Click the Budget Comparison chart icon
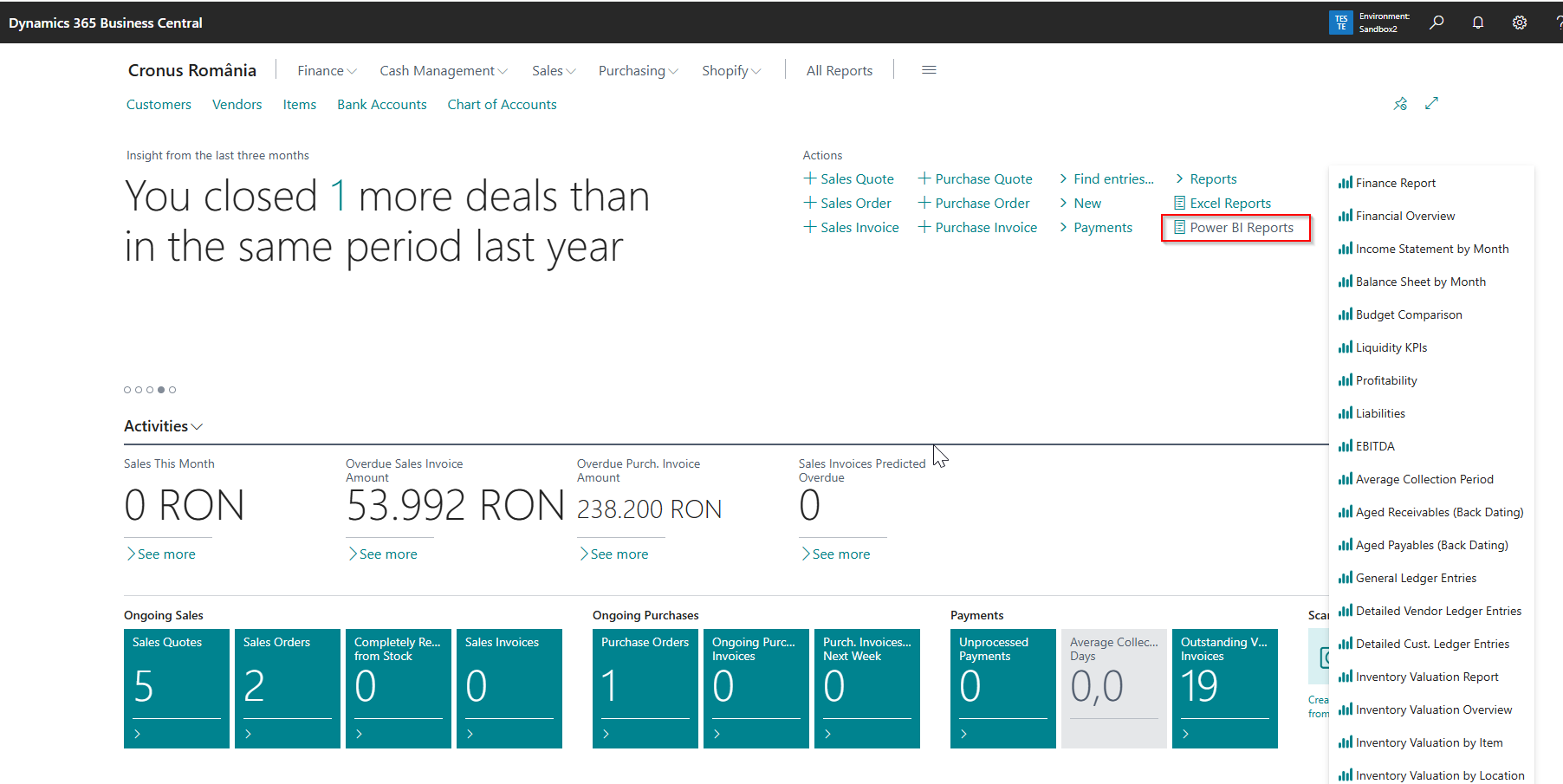The width and height of the screenshot is (1563, 784). (x=1346, y=314)
